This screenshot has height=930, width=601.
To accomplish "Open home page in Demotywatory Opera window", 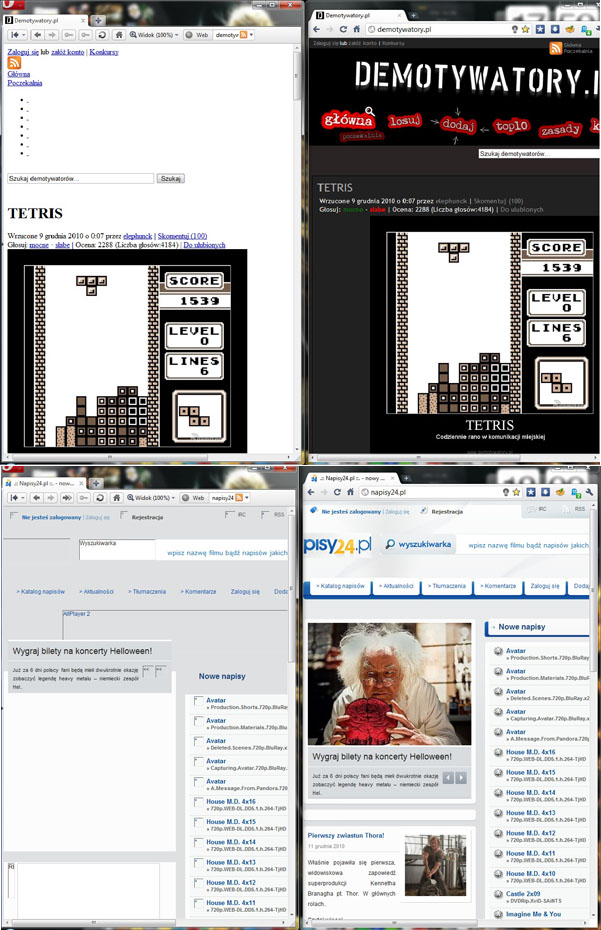I will (x=119, y=35).
